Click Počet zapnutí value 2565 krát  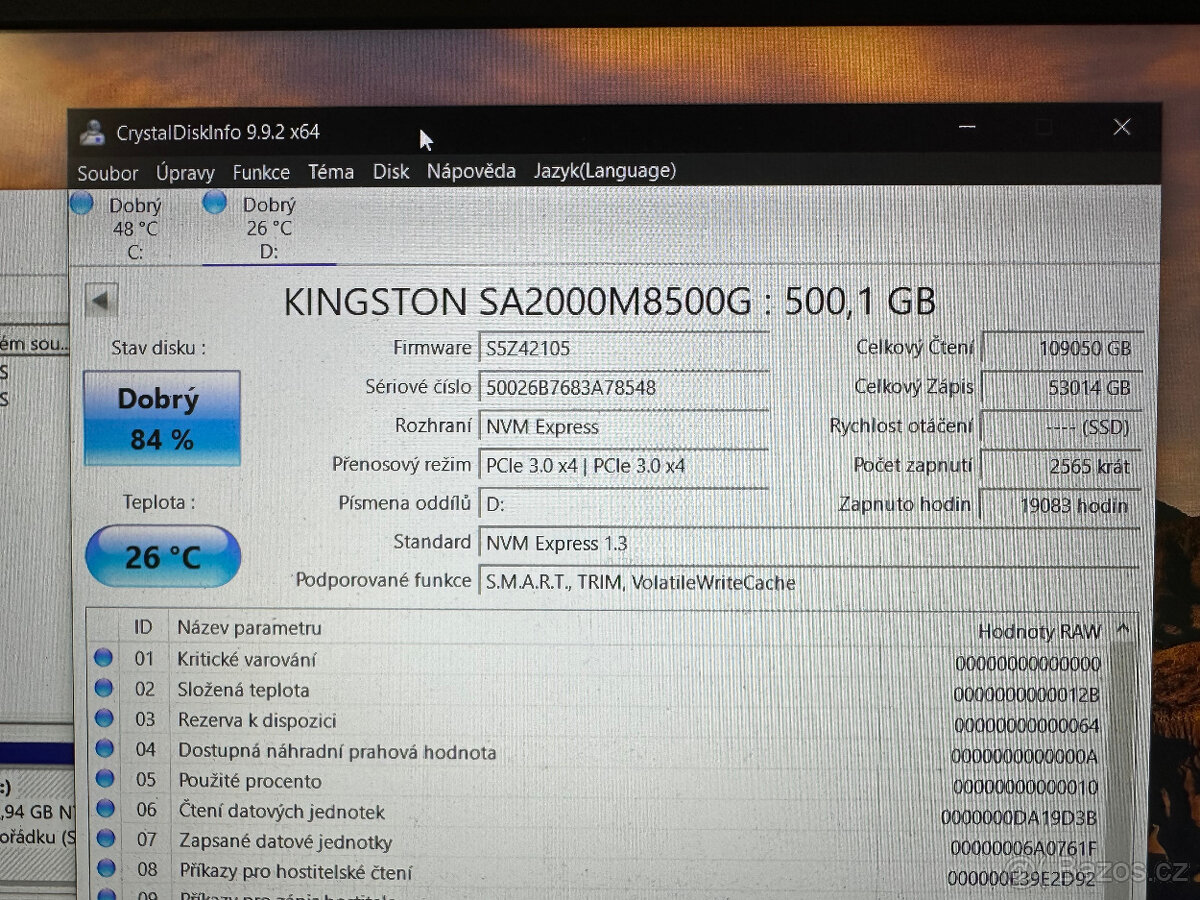pyautogui.click(x=1061, y=466)
